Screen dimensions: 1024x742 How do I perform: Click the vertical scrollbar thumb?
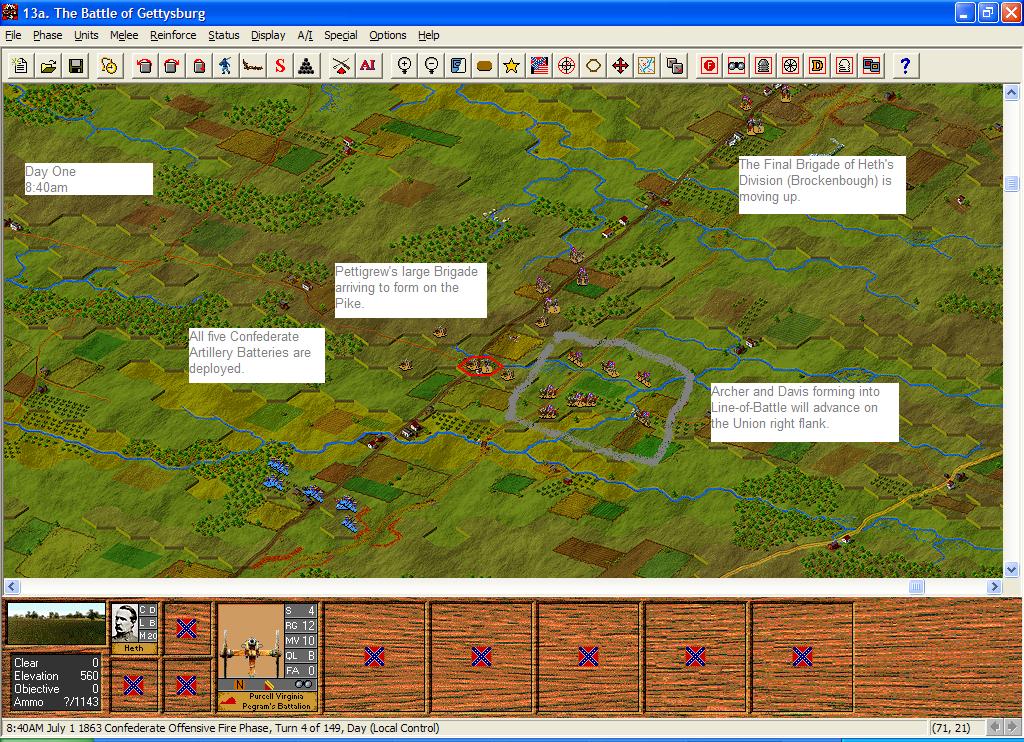point(1011,184)
